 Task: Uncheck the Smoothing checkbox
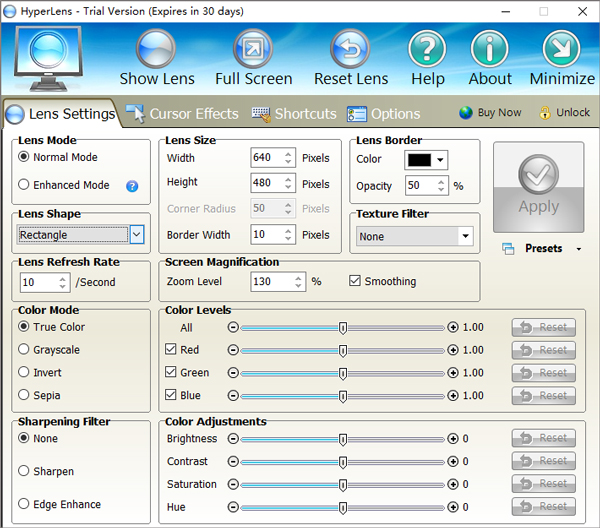355,282
